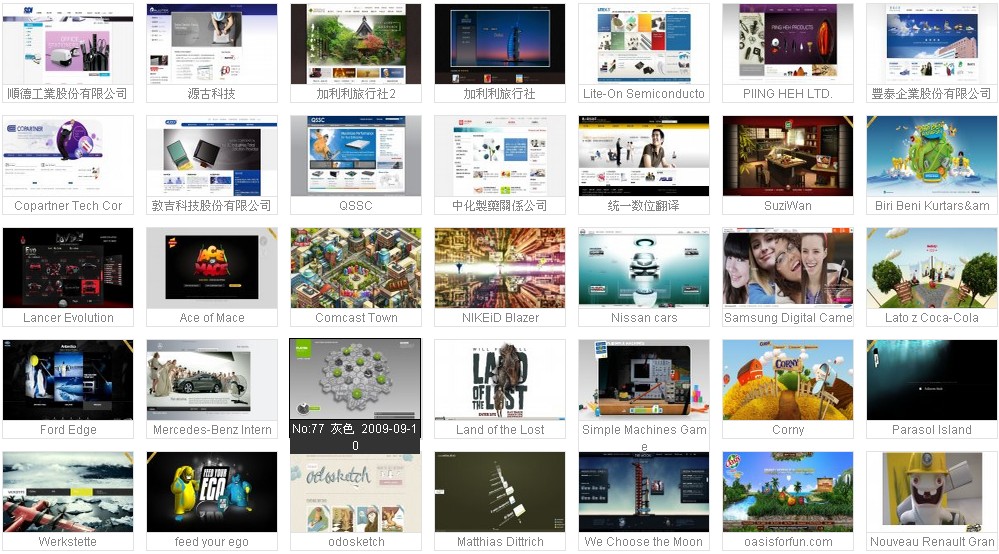
Task: Click the Ford Edge caption
Action: tap(68, 430)
